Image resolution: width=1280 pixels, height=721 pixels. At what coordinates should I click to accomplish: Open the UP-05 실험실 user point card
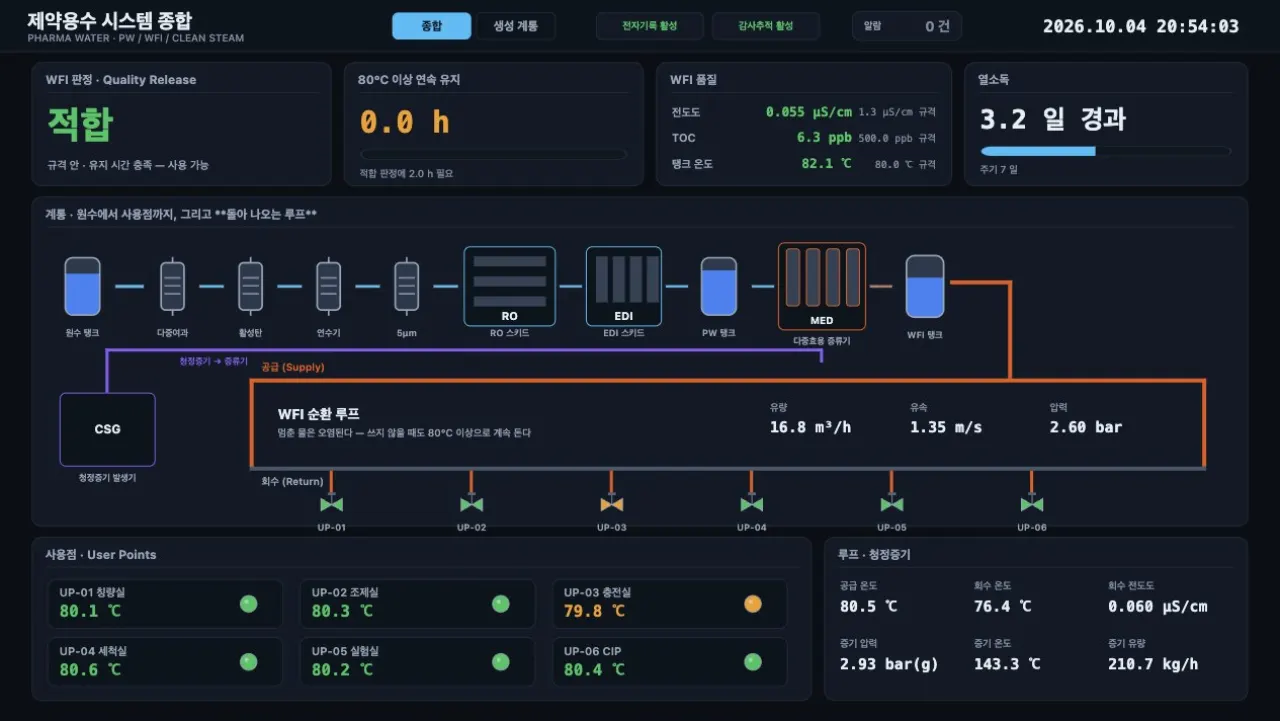(417, 662)
